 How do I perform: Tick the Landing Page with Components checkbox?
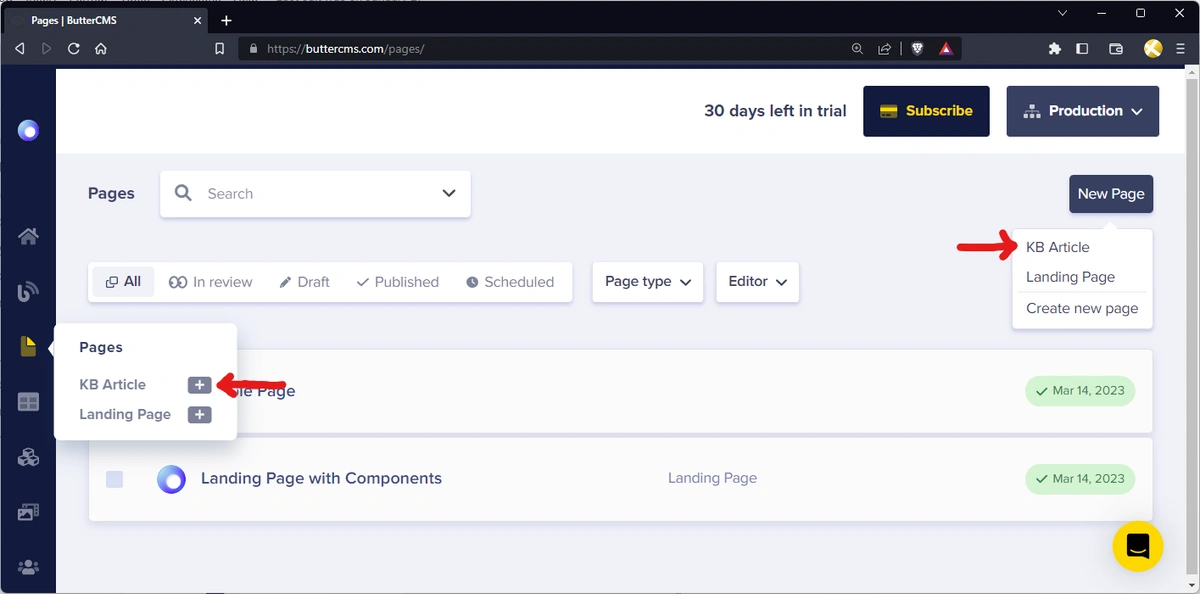point(115,479)
